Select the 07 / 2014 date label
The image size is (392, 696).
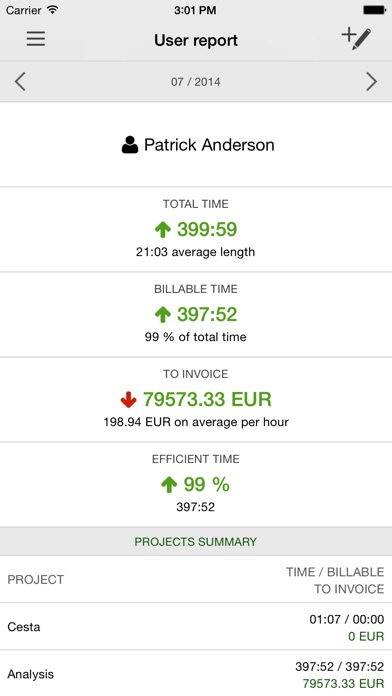tap(196, 82)
